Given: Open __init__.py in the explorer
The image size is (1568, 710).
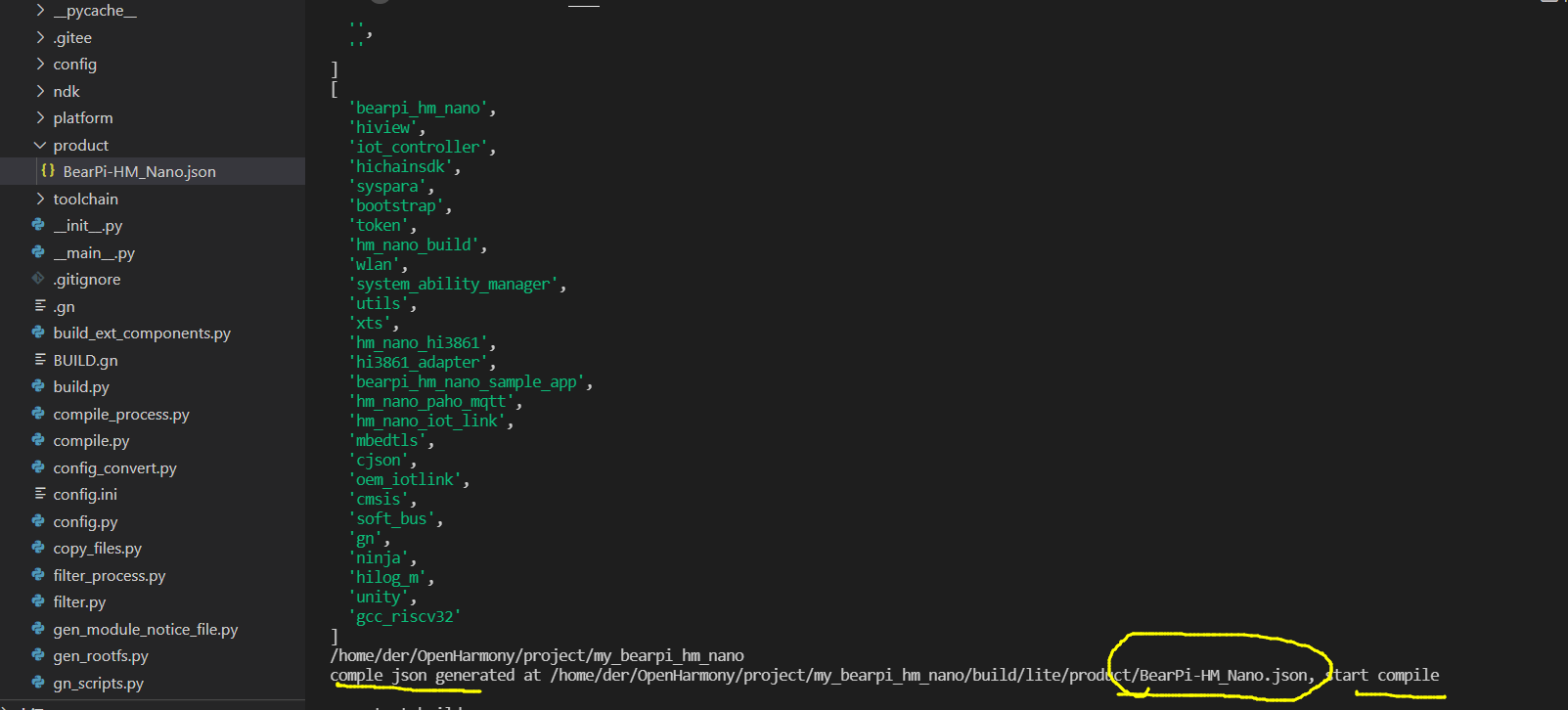Looking at the screenshot, I should point(88,226).
